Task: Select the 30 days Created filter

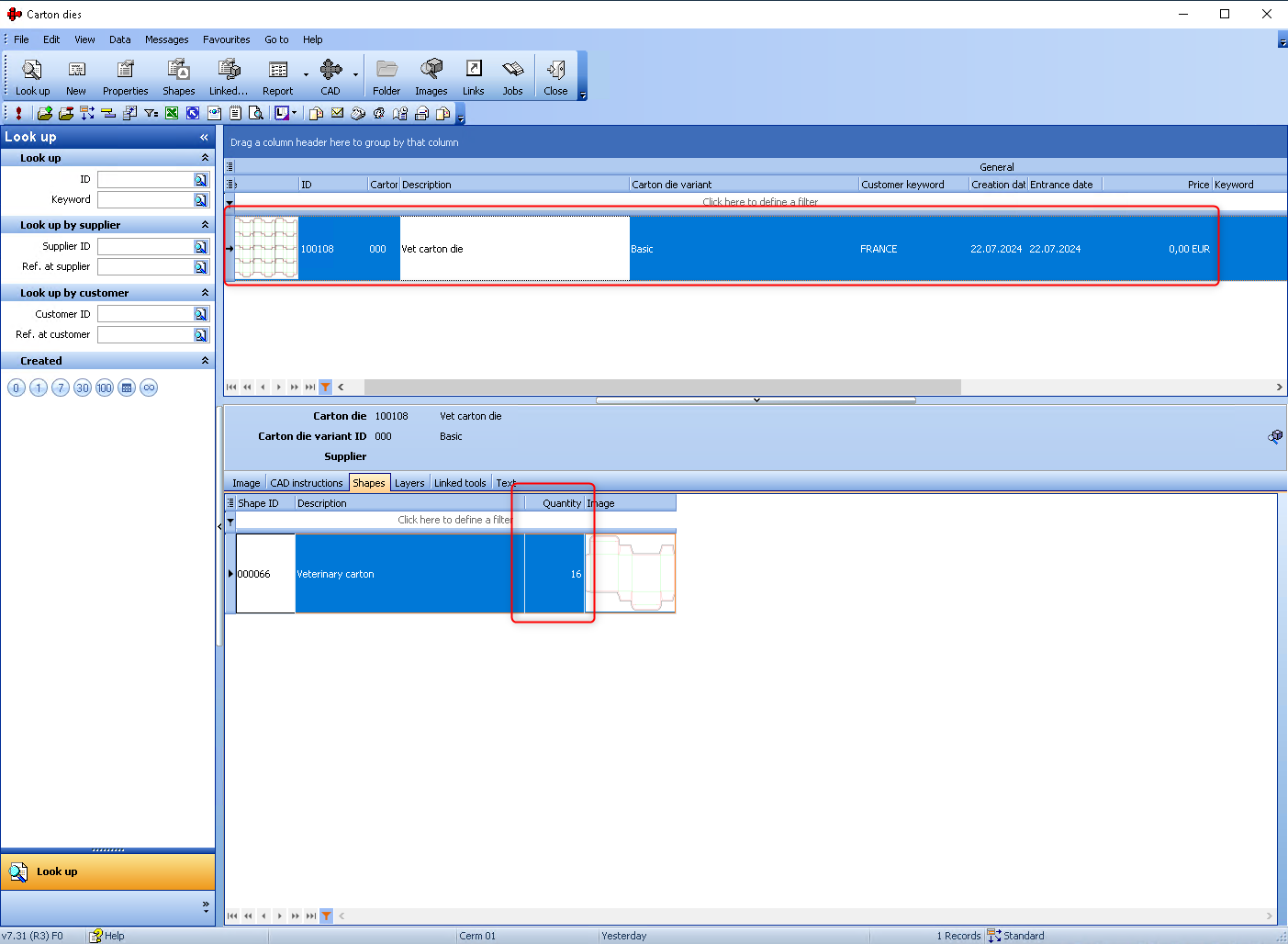Action: click(x=83, y=388)
